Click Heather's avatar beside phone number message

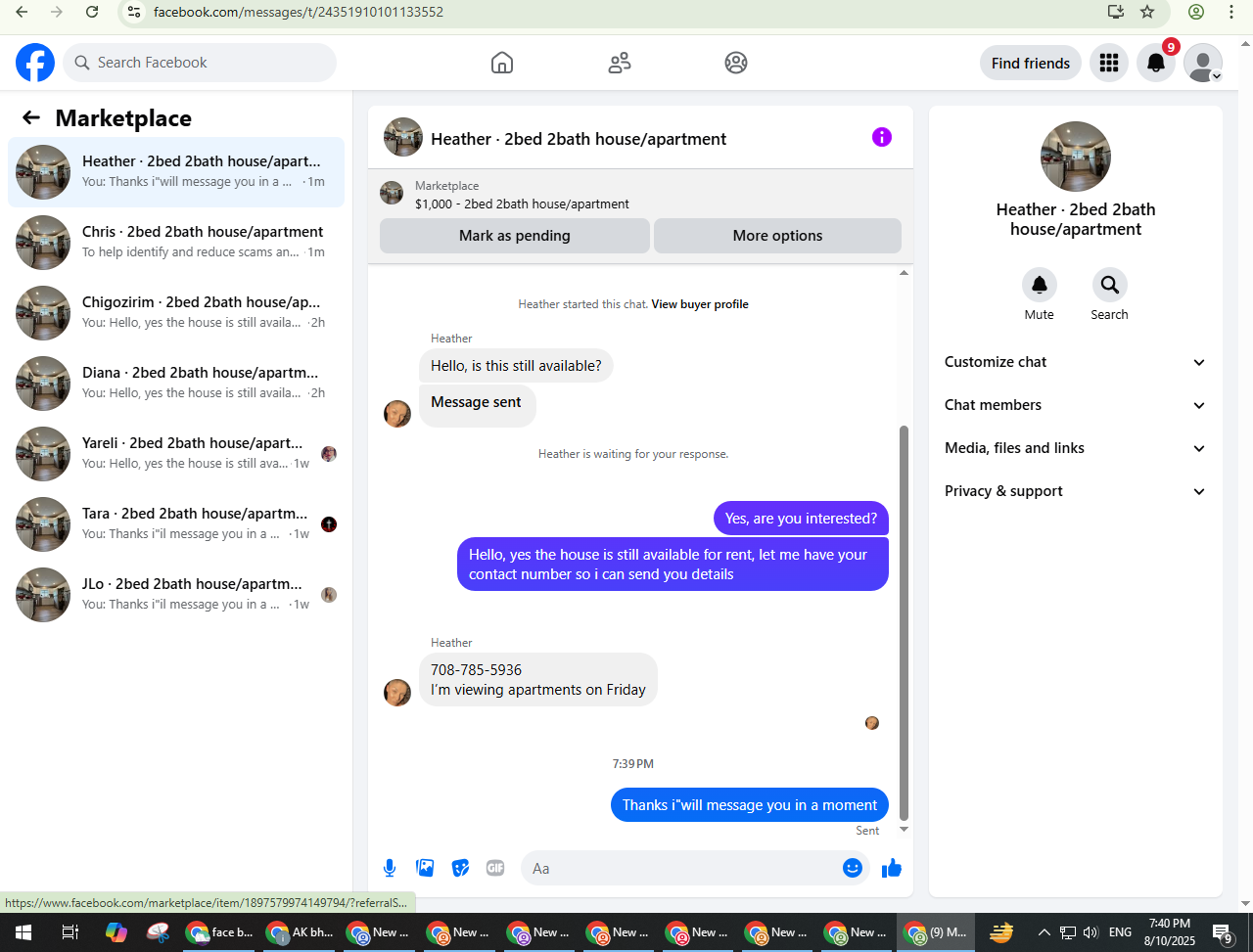(x=397, y=693)
